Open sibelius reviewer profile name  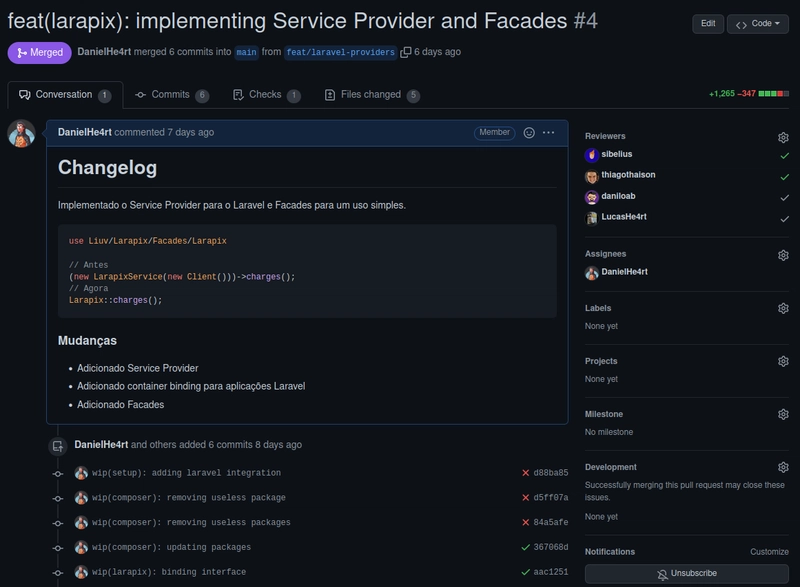(616, 154)
